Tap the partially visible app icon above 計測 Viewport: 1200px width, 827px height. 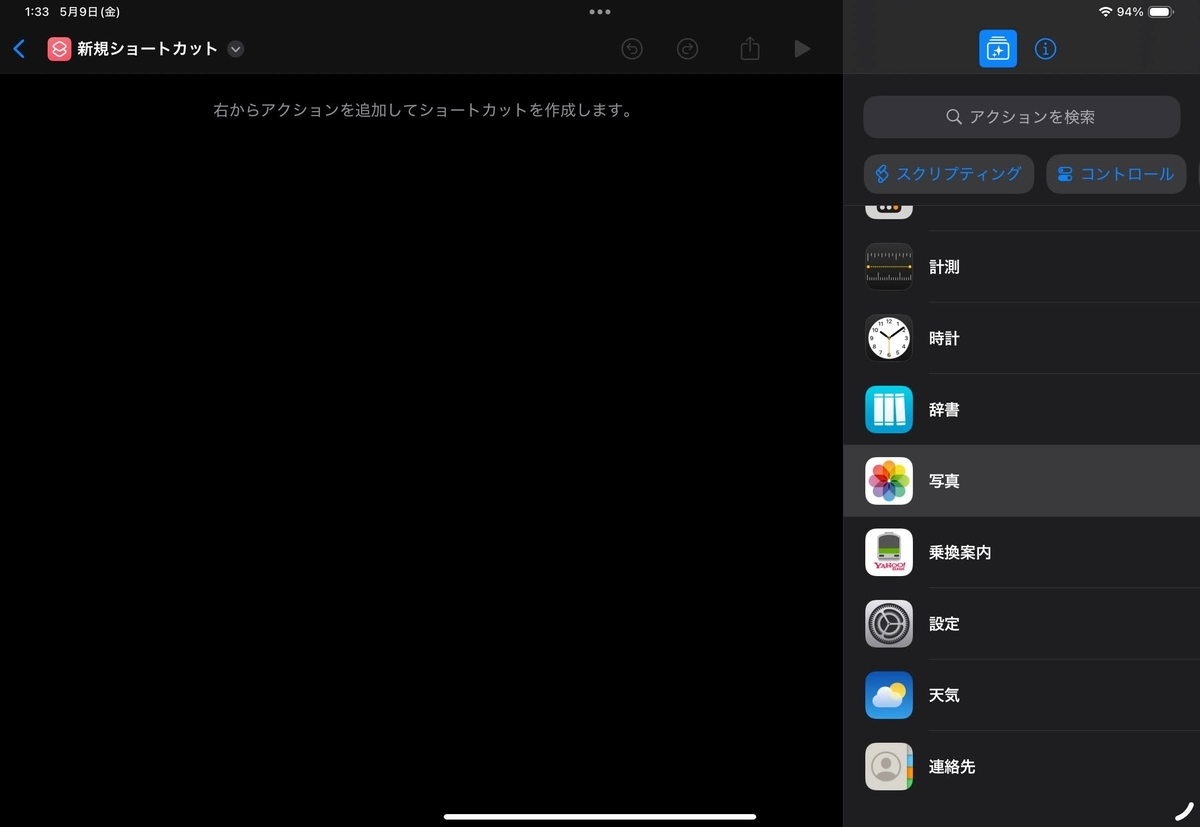(889, 210)
